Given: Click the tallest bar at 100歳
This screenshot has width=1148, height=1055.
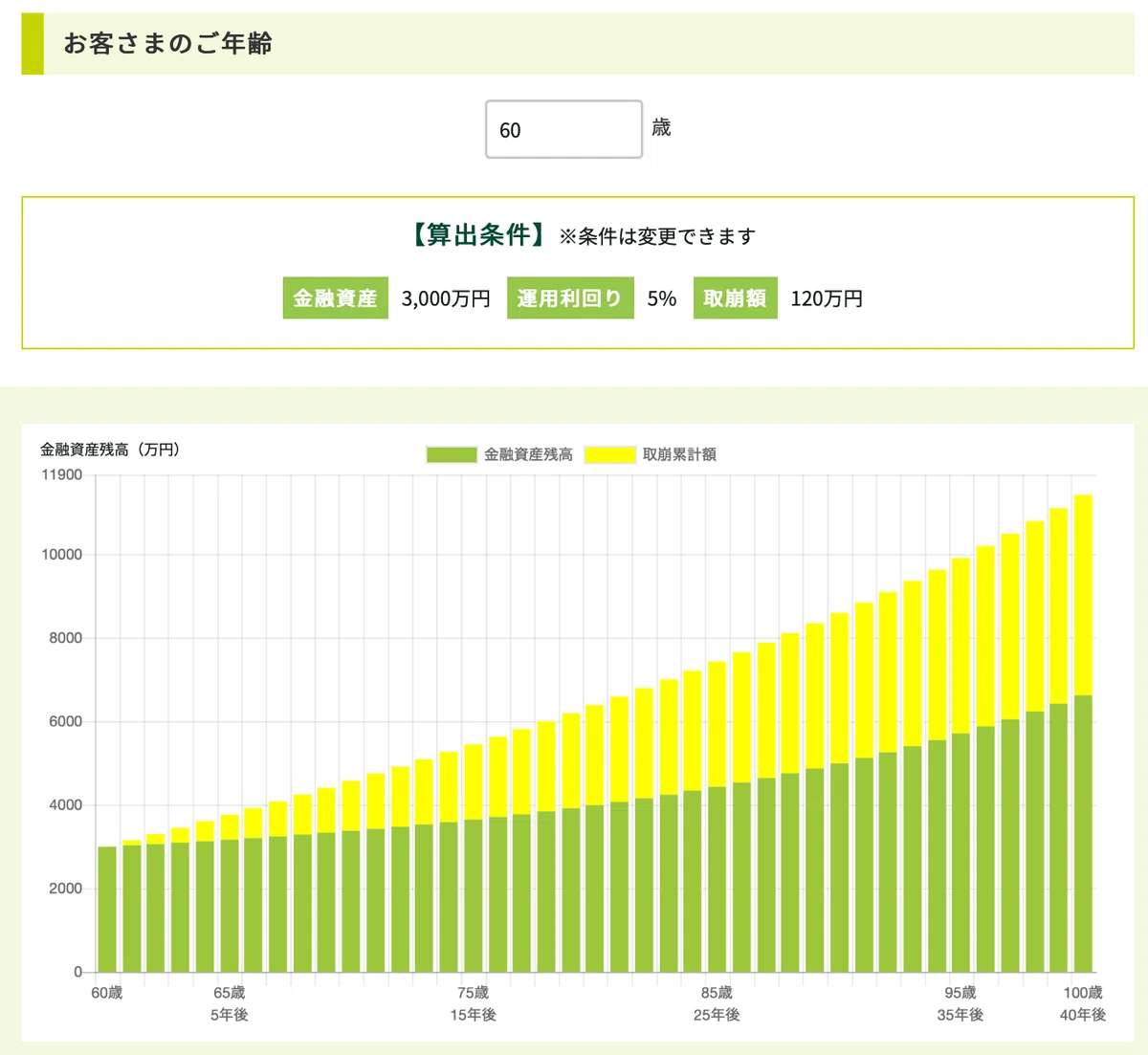Looking at the screenshot, I should (1083, 734).
